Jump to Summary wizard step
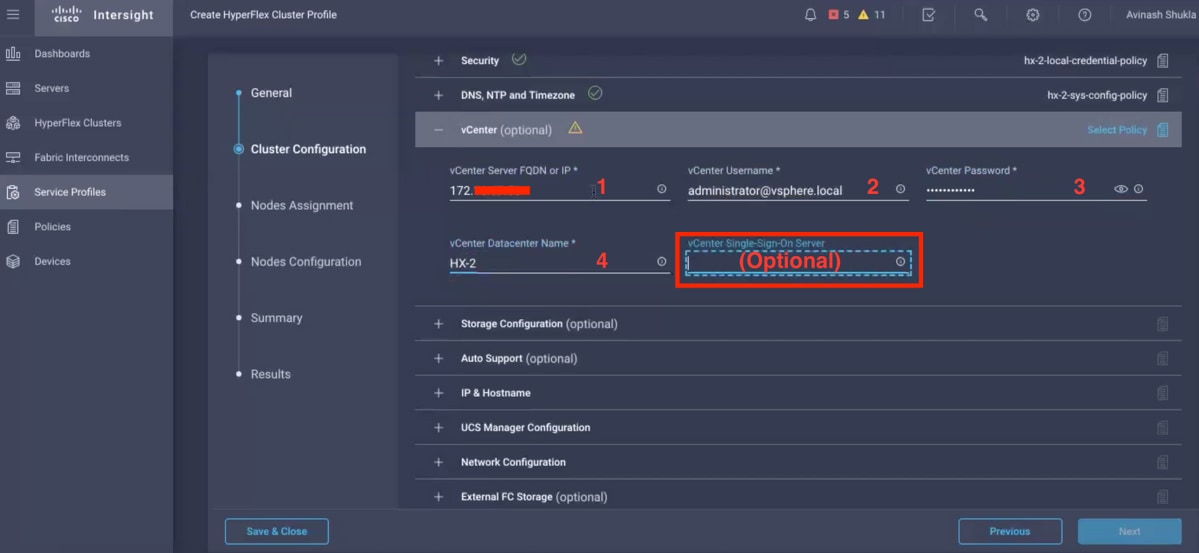 (277, 317)
